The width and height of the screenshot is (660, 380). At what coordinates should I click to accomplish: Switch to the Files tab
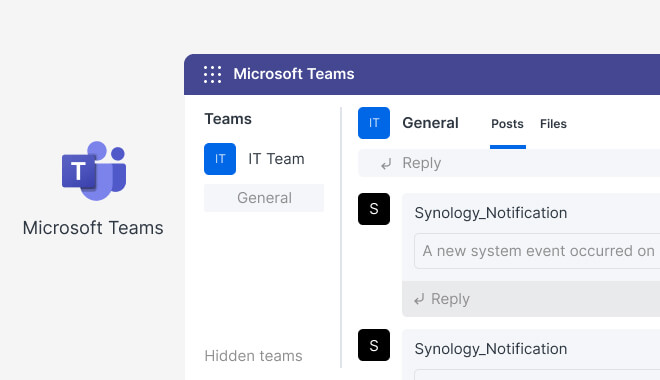[553, 124]
